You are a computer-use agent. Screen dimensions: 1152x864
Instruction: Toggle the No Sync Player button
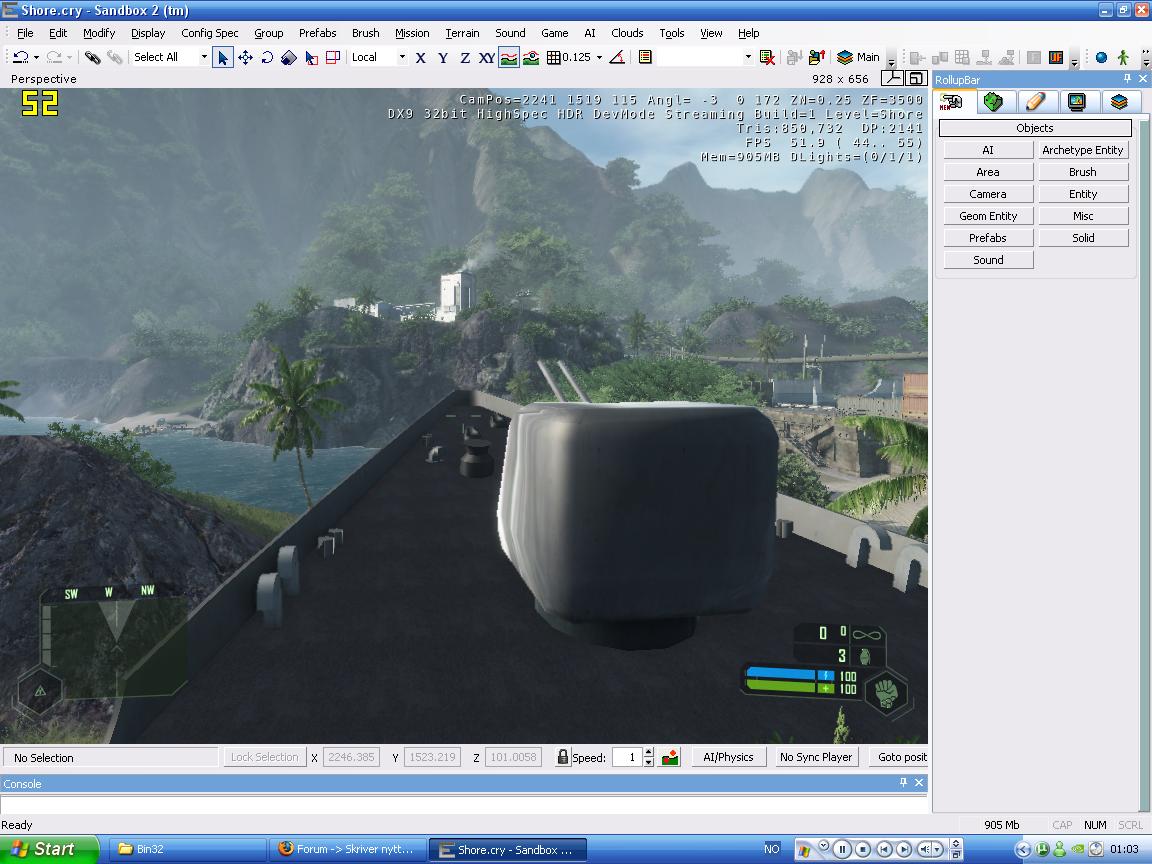coord(816,757)
